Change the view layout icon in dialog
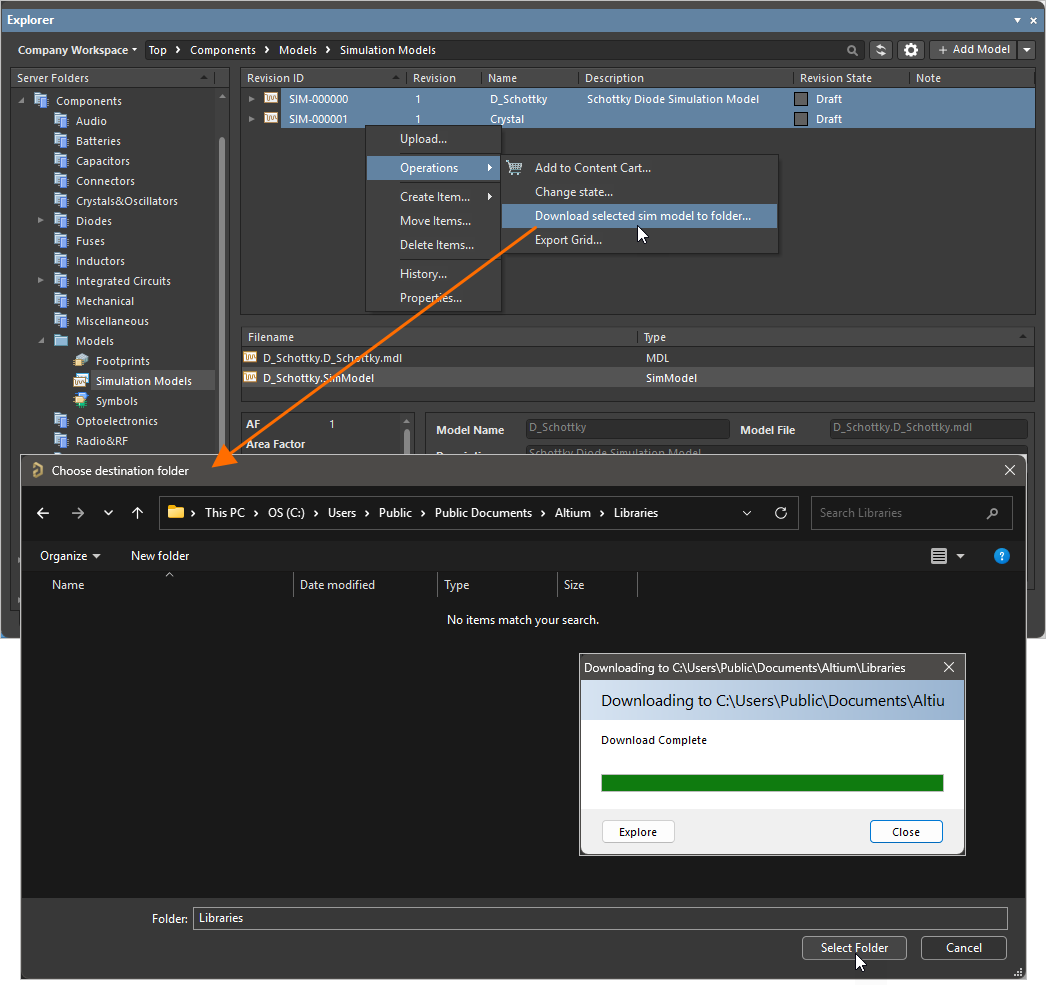 point(939,556)
